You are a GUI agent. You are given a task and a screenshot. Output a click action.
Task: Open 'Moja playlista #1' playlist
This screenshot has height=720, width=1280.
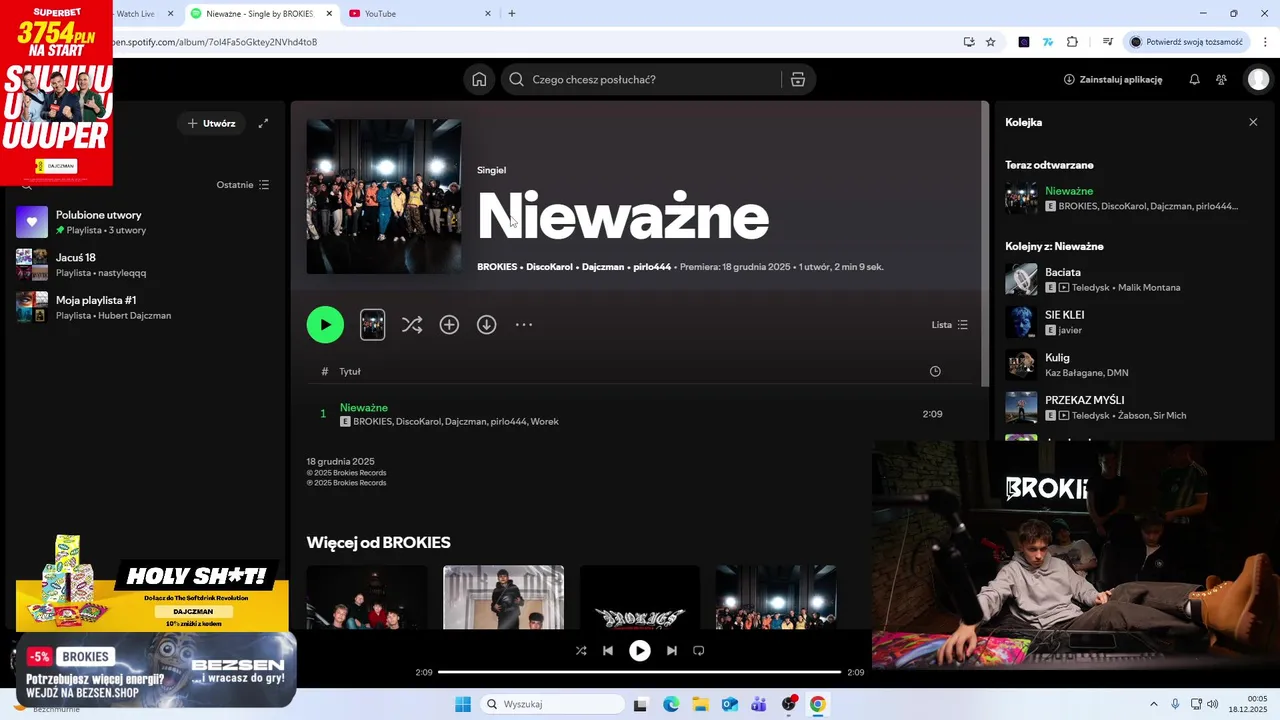(146, 307)
